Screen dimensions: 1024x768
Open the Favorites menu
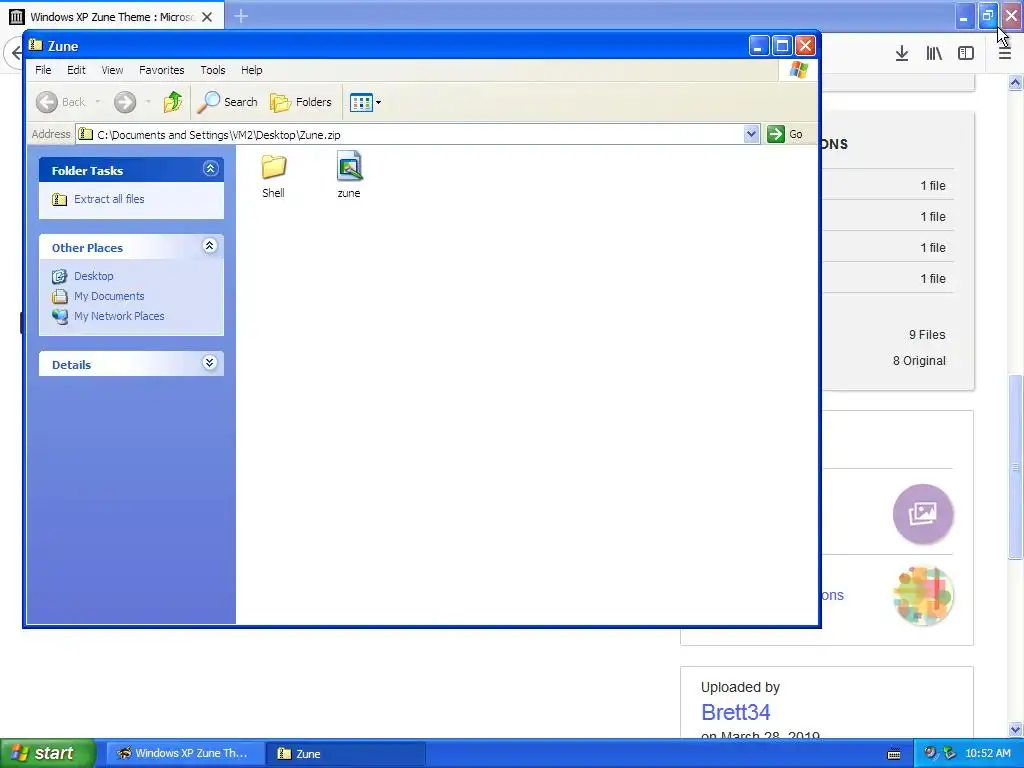[161, 70]
